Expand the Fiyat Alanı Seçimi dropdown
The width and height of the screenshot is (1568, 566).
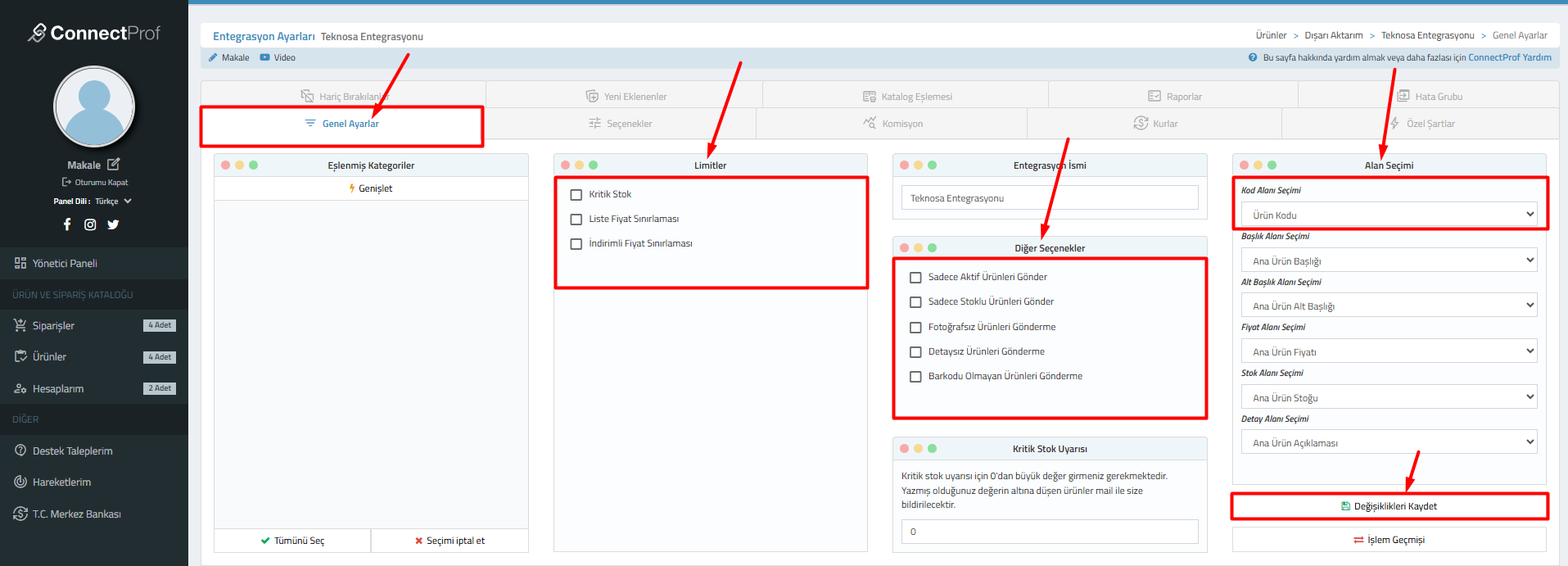click(x=1389, y=351)
